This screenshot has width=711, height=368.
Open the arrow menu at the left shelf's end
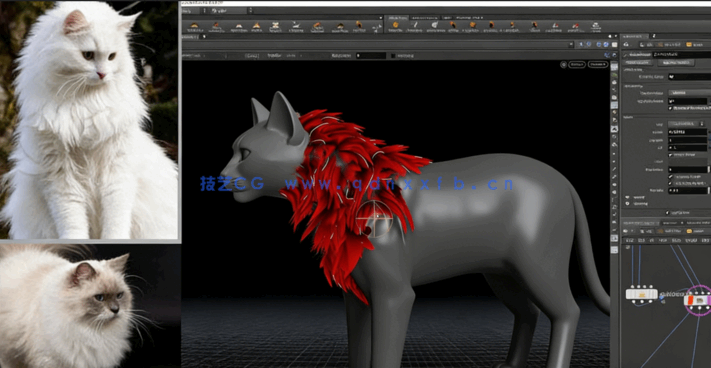tap(381, 18)
